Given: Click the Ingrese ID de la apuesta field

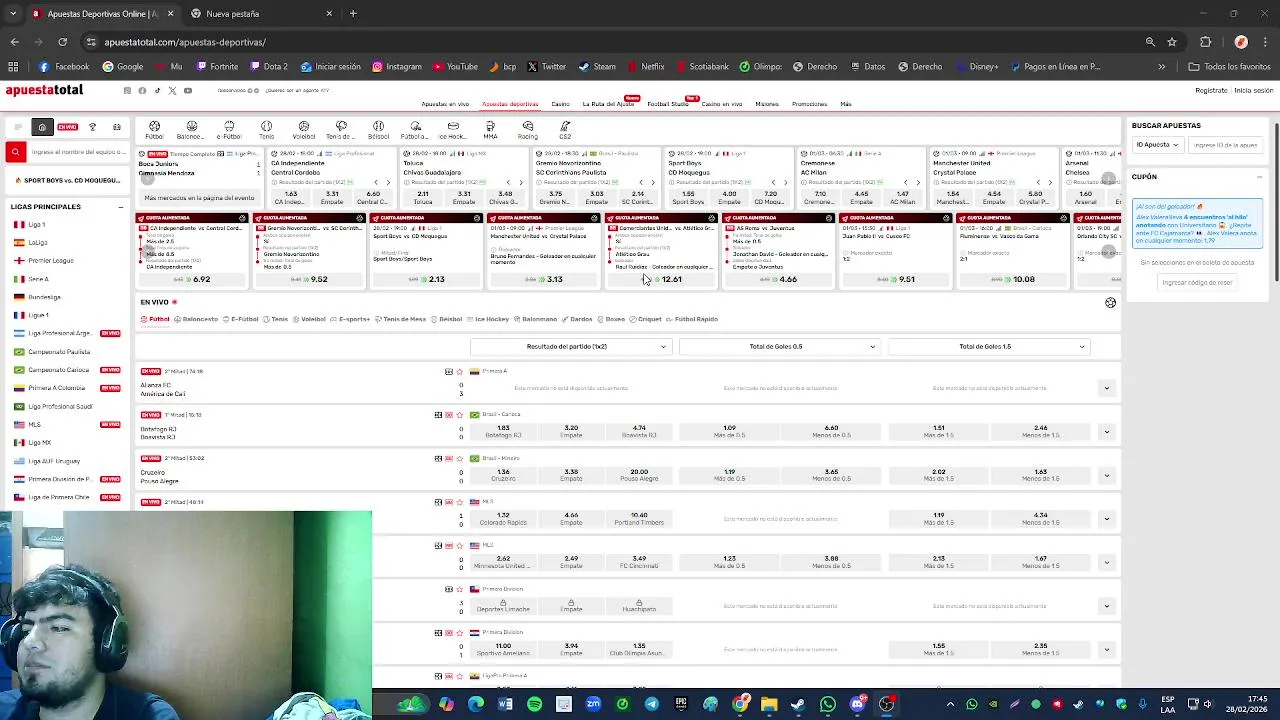Looking at the screenshot, I should 1226,145.
